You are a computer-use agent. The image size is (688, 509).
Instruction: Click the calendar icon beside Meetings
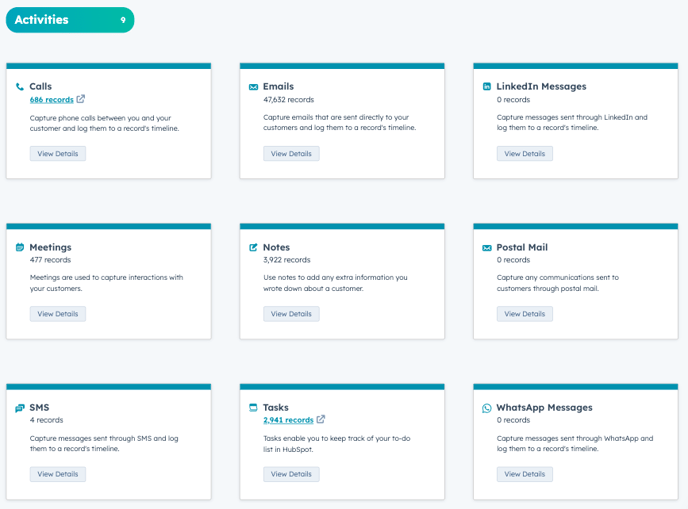(x=20, y=247)
